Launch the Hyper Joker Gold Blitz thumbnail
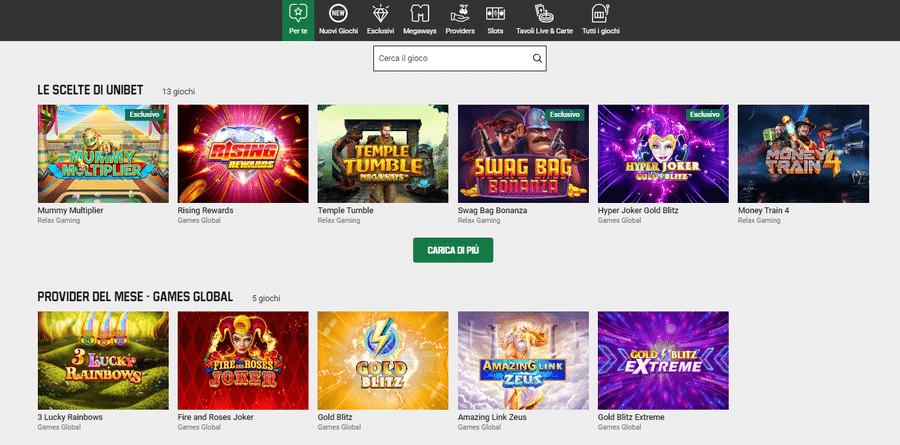 click(663, 154)
